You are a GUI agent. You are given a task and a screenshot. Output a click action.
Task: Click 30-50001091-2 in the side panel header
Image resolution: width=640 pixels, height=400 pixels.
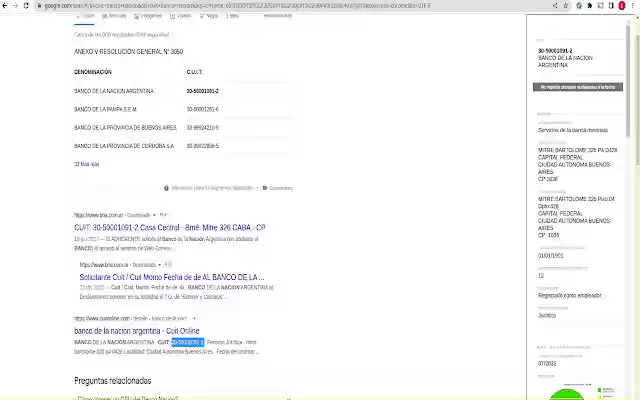(555, 51)
